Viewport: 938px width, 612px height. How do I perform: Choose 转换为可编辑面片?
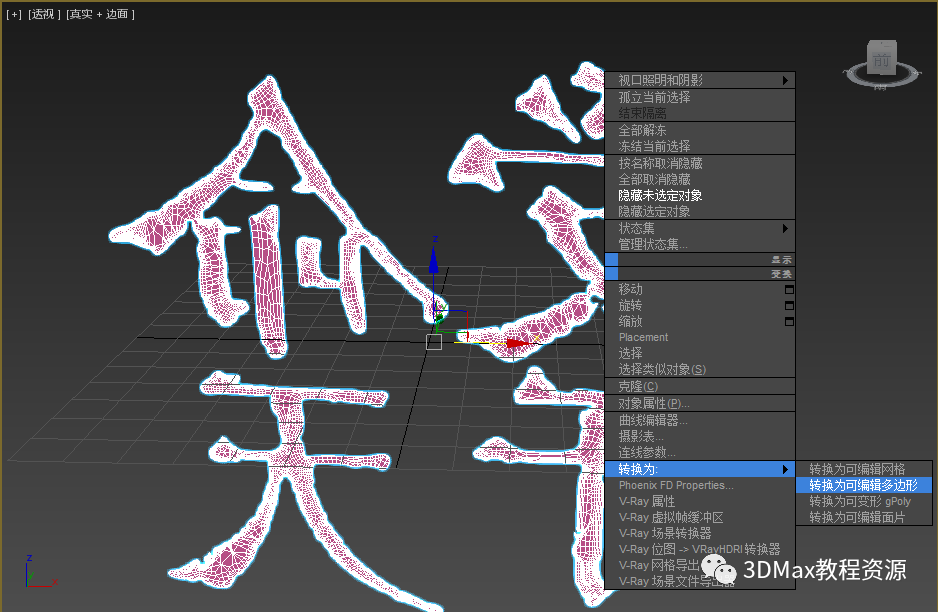(864, 517)
